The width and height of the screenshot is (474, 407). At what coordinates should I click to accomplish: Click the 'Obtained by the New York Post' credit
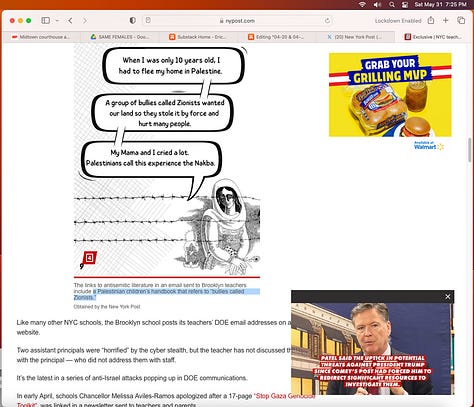(x=107, y=307)
